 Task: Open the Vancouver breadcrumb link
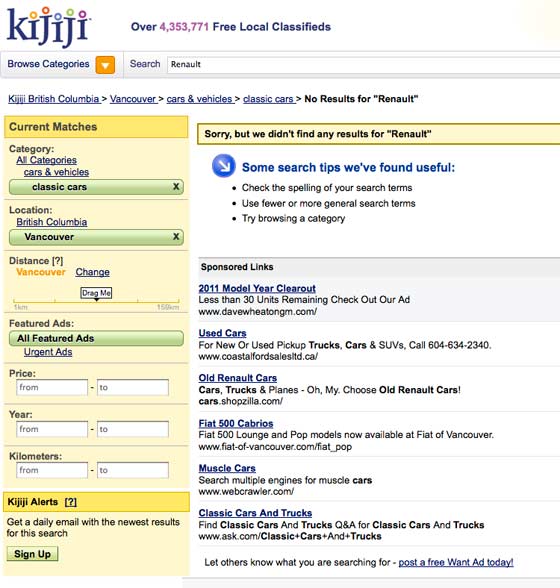click(132, 99)
